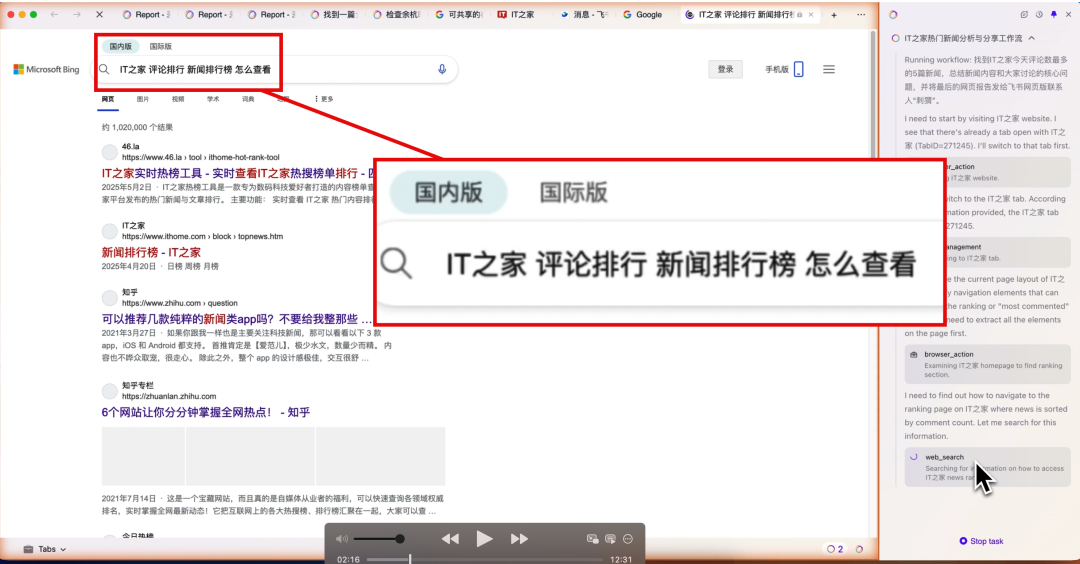
Task: Click the video volume slider
Action: coord(378,539)
